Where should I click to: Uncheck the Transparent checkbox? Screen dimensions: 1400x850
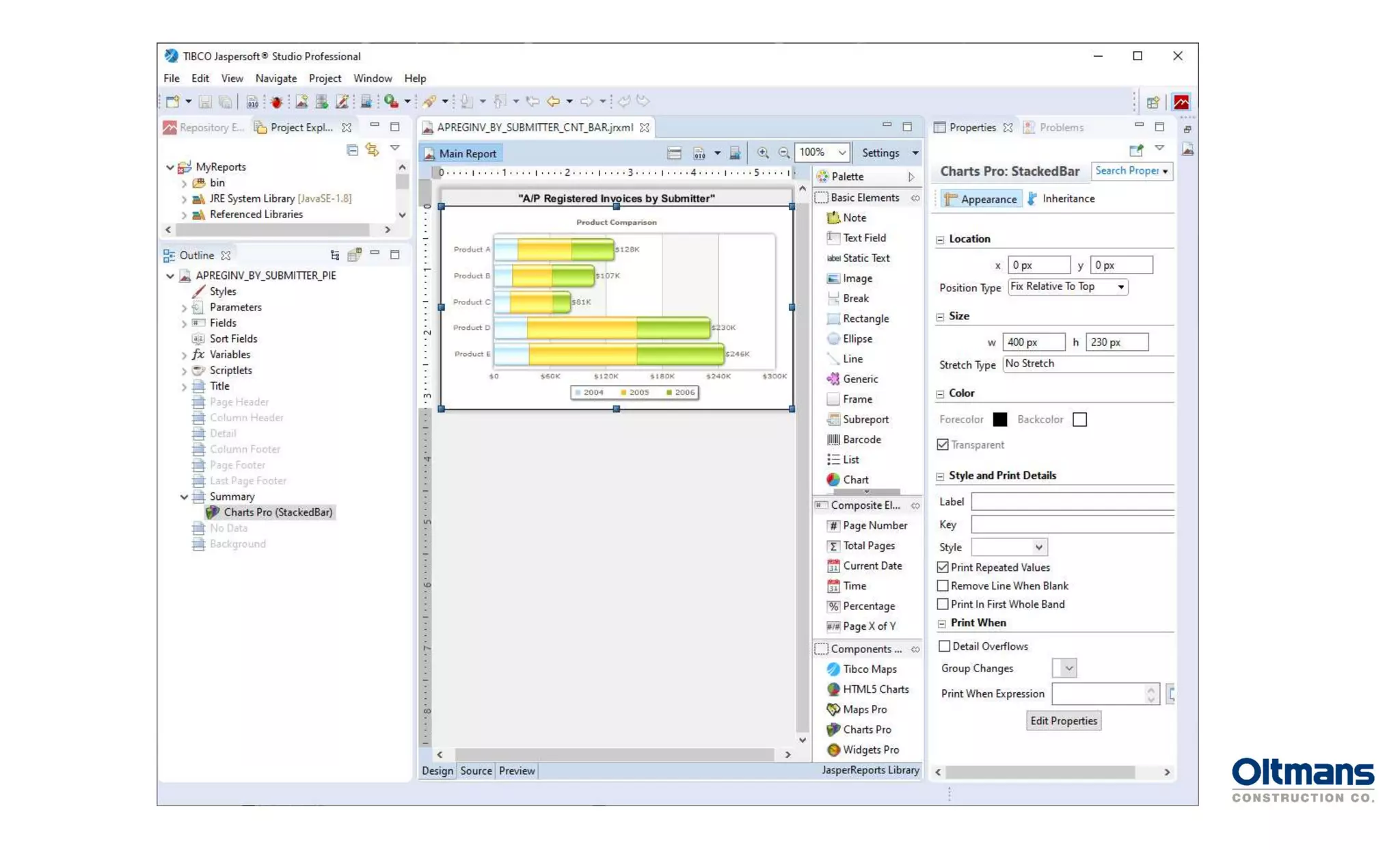coord(943,444)
